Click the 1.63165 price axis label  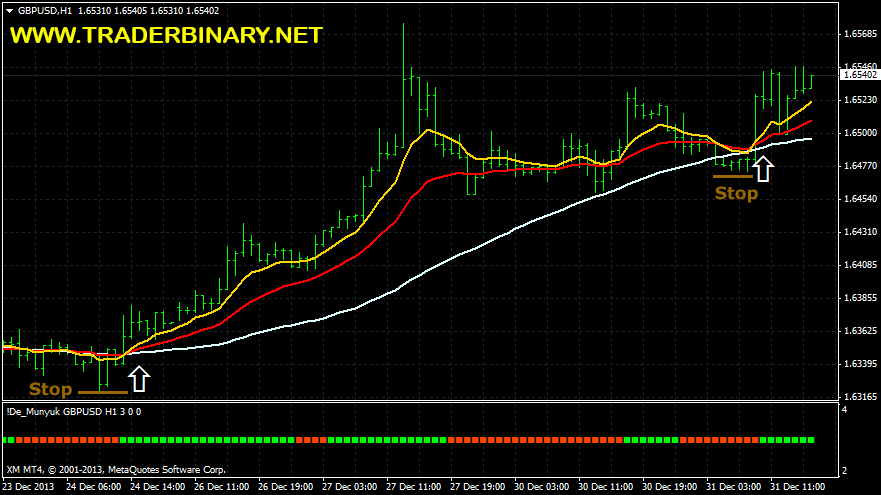[860, 397]
